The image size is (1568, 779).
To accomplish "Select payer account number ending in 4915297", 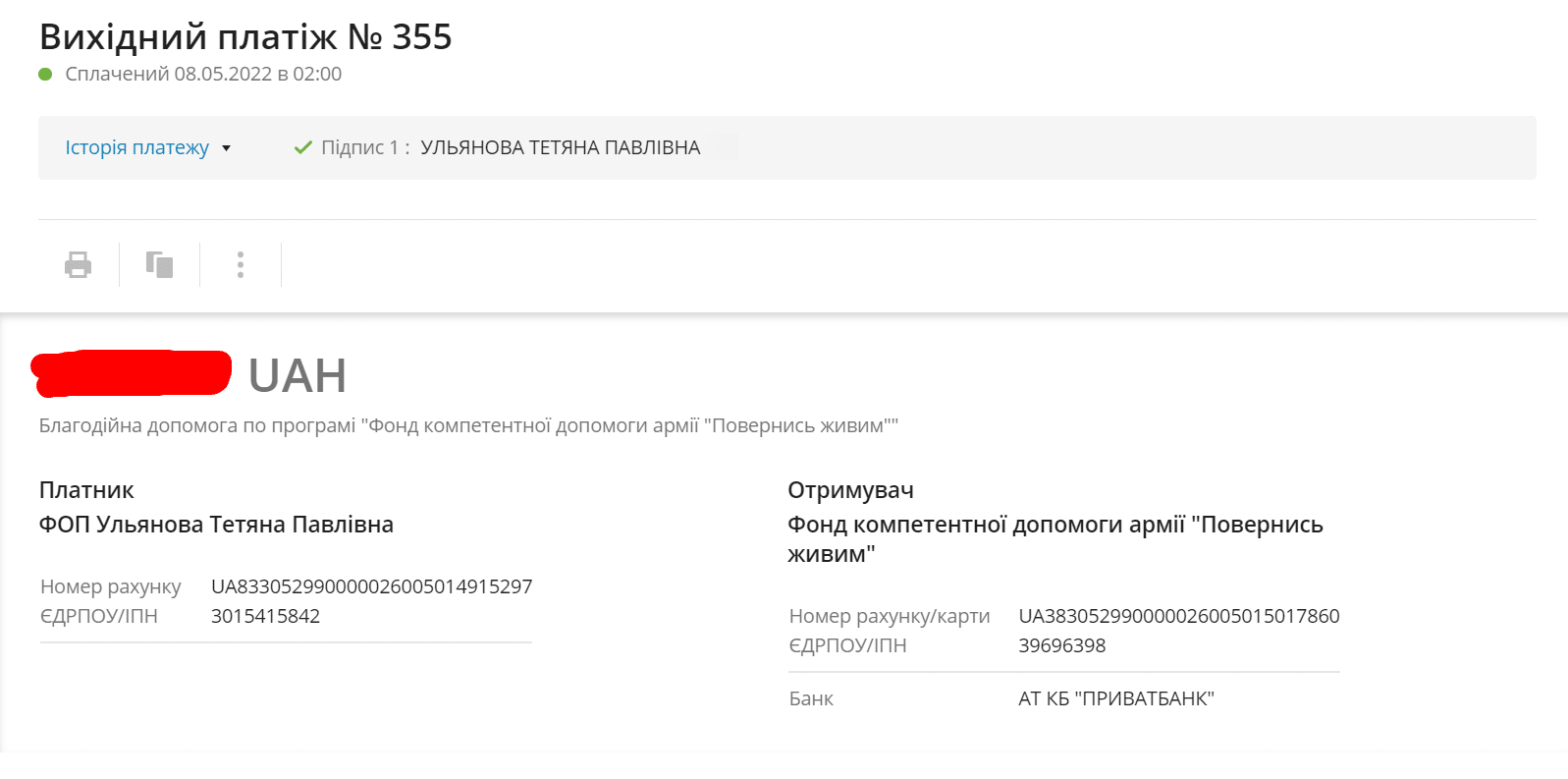I will click(371, 586).
